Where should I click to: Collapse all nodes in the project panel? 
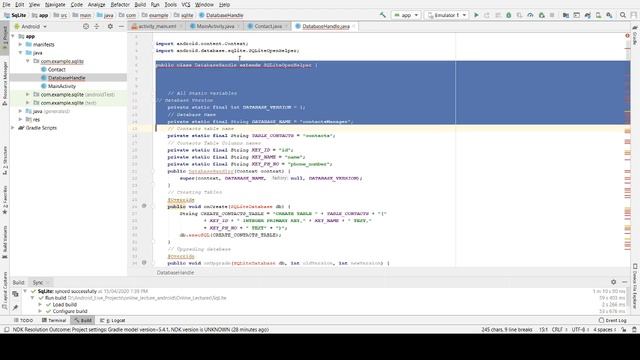97,26
